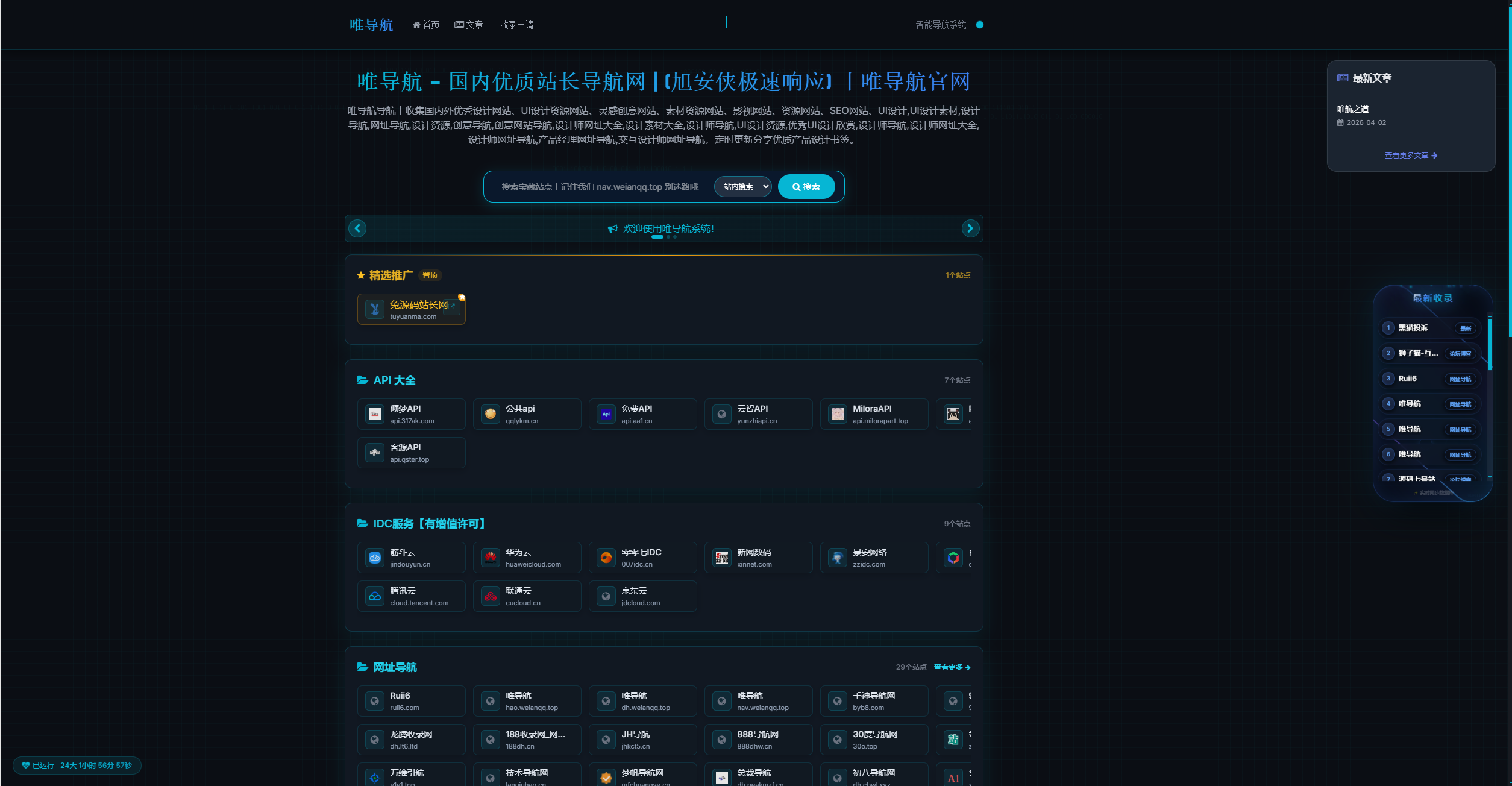The image size is (1512, 786).
Task: Click the 公共api round icon
Action: tap(491, 414)
